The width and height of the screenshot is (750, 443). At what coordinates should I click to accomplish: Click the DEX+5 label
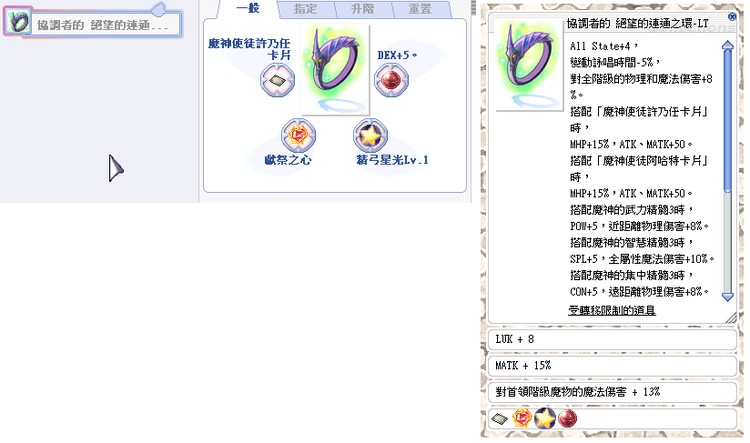397,55
